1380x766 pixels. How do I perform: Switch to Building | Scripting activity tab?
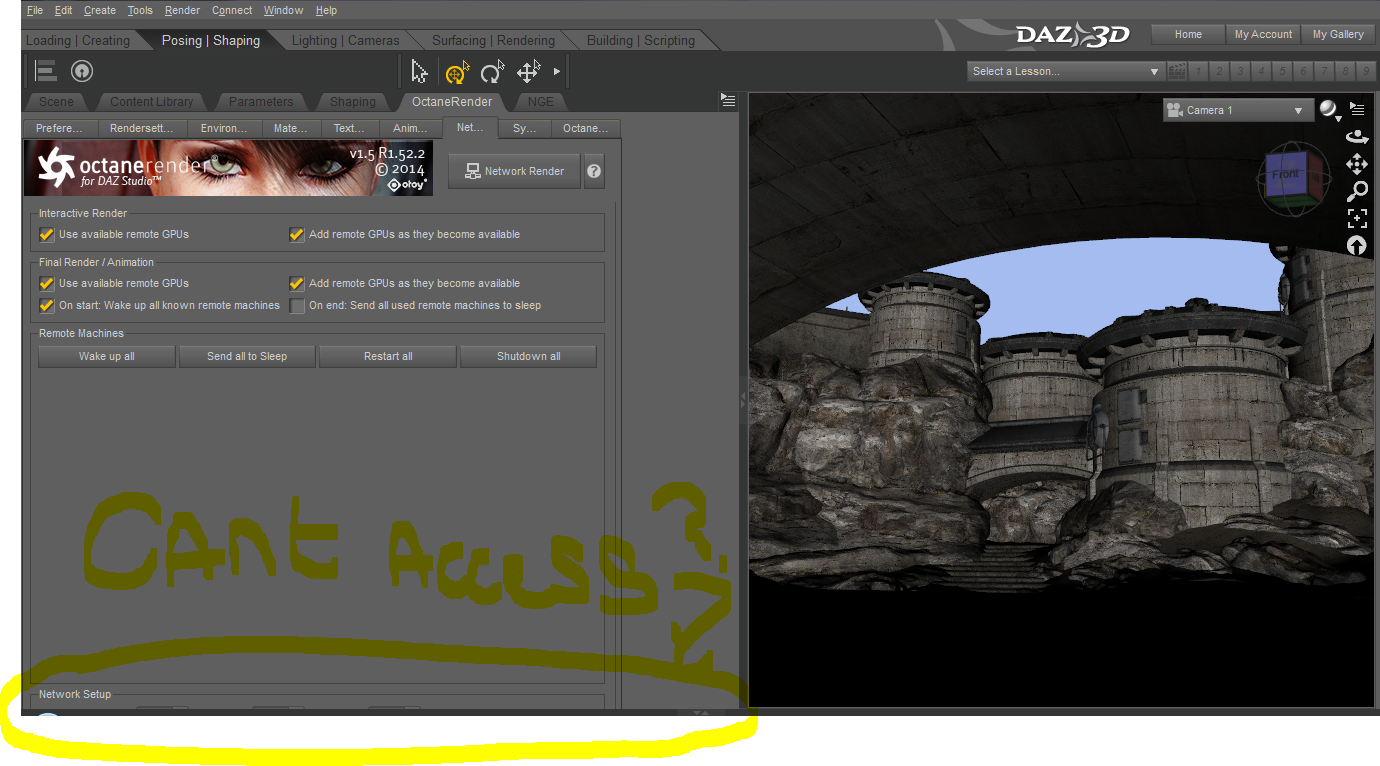[641, 40]
